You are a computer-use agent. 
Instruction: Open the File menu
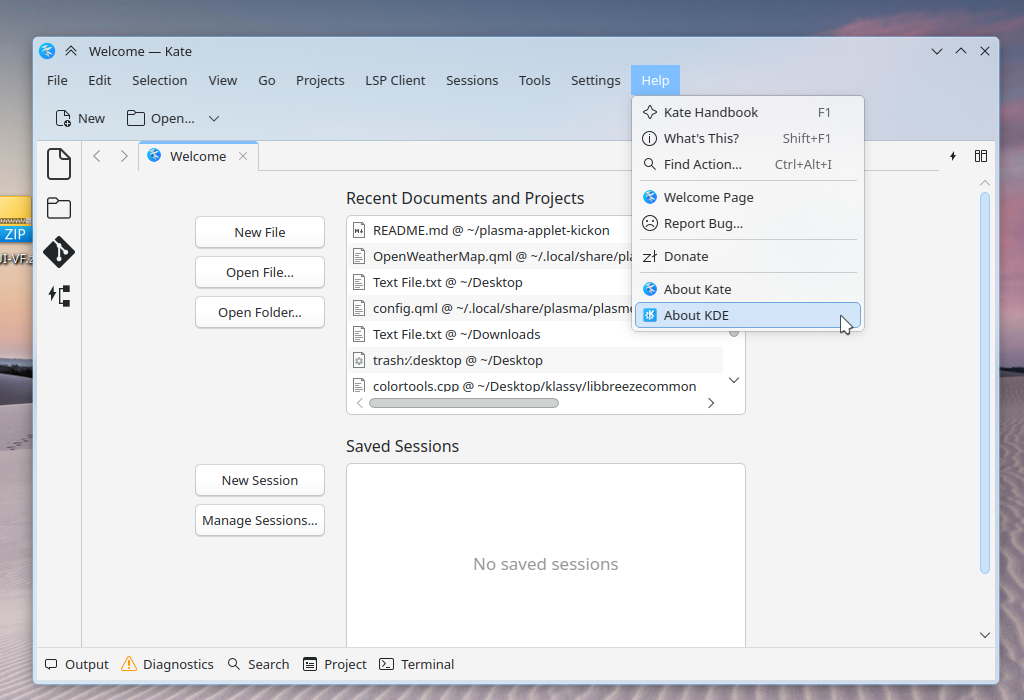[x=57, y=80]
